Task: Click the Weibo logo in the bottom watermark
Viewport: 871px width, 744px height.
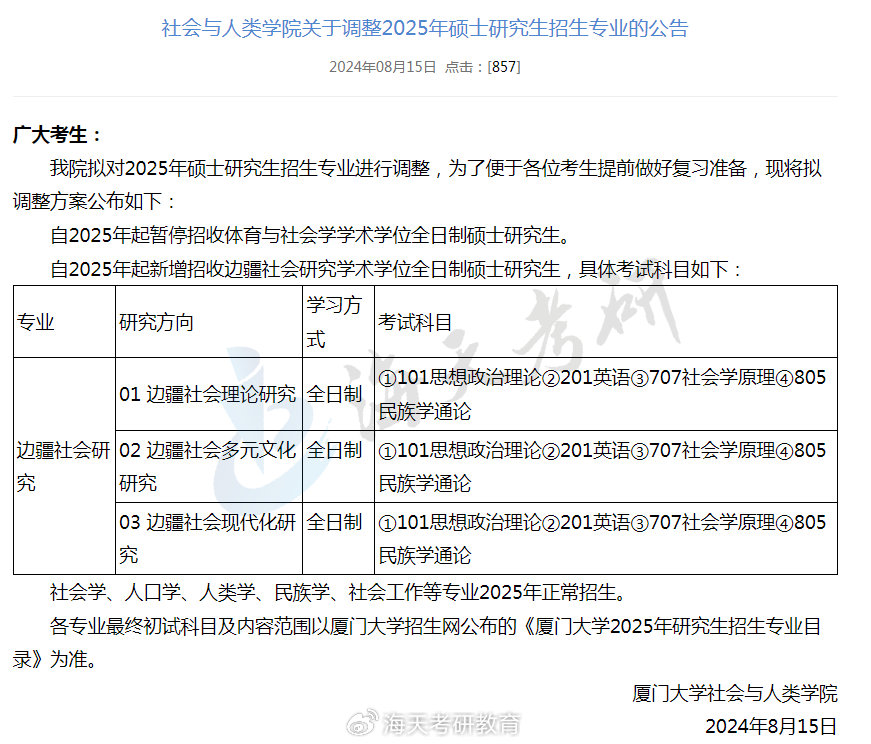Action: (x=367, y=723)
